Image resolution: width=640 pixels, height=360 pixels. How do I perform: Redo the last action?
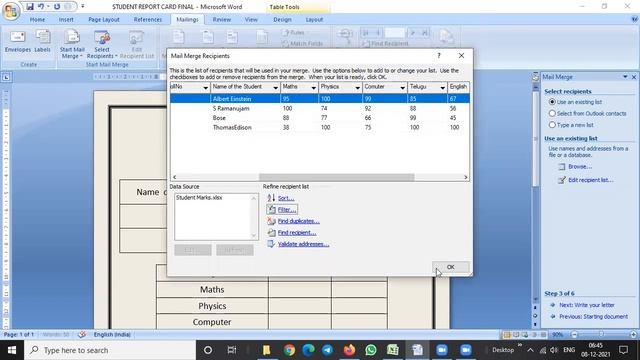coord(57,7)
